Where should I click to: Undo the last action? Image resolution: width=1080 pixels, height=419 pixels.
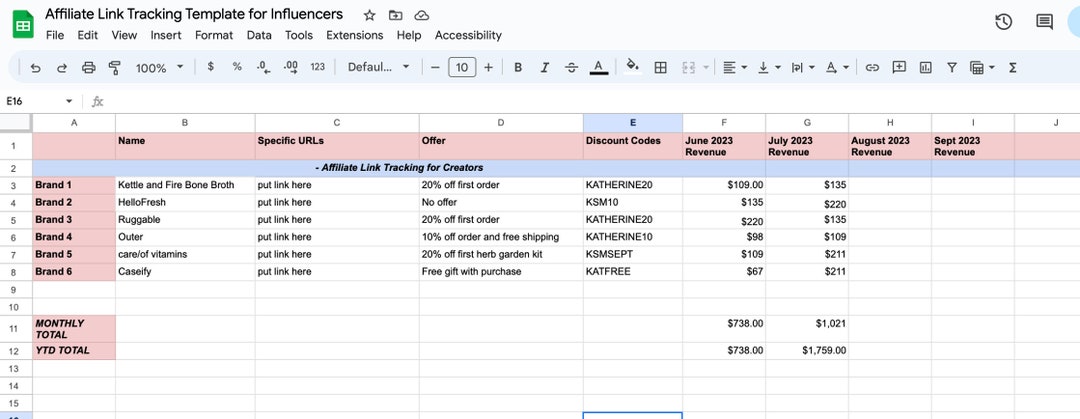point(36,68)
